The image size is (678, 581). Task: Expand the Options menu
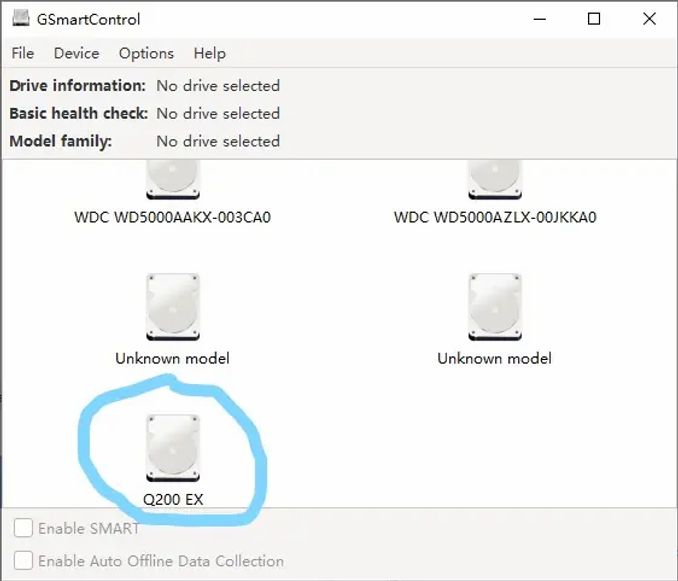146,53
